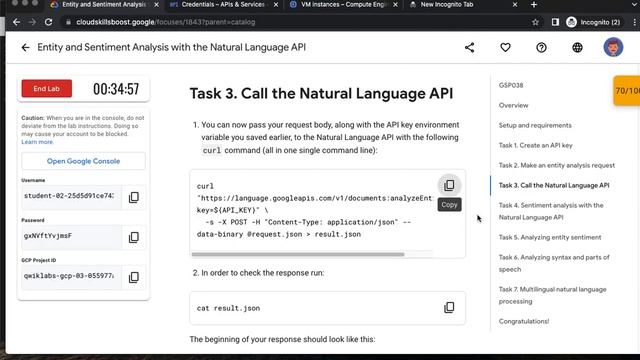
Task: Switch to New Incognito Tab
Action: 447,4
